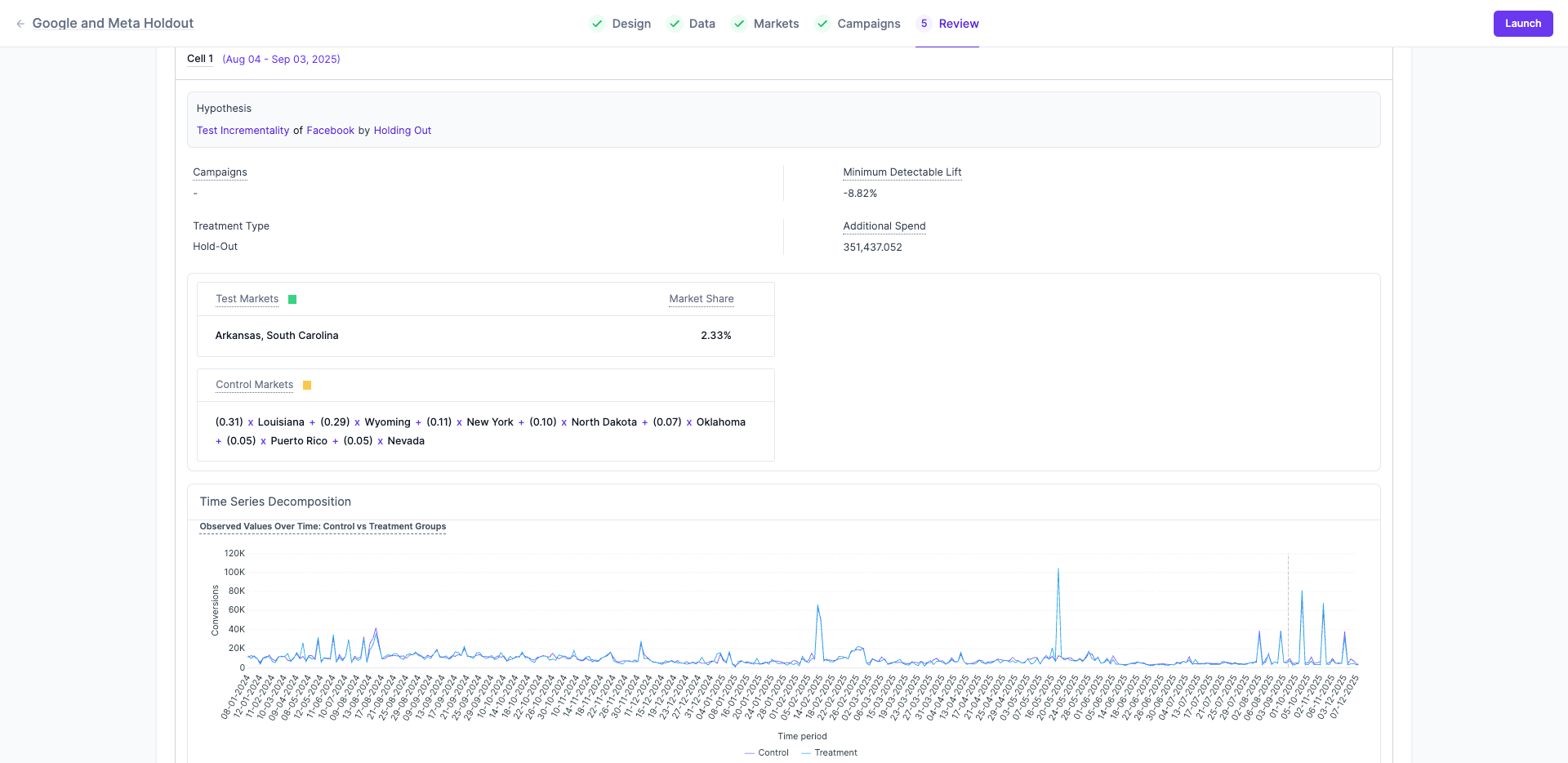1568x763 pixels.
Task: Open the Data step
Action: click(x=702, y=24)
